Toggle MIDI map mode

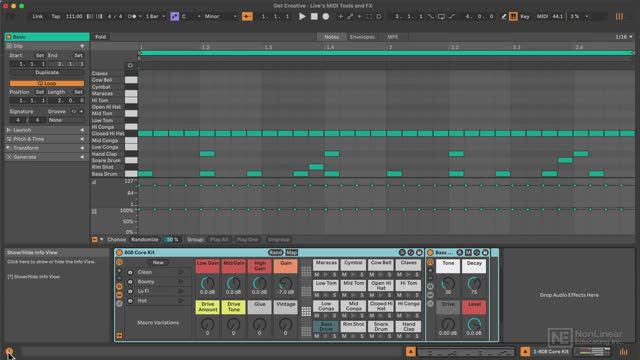(x=542, y=16)
